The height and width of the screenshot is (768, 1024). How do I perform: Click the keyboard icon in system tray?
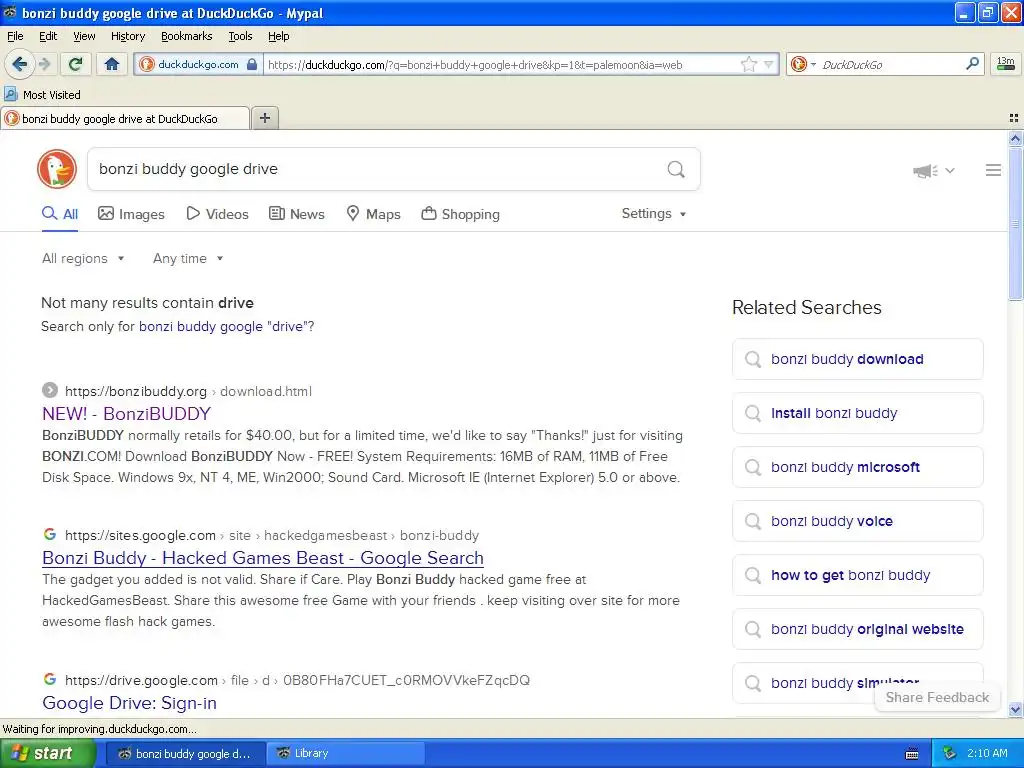click(912, 754)
